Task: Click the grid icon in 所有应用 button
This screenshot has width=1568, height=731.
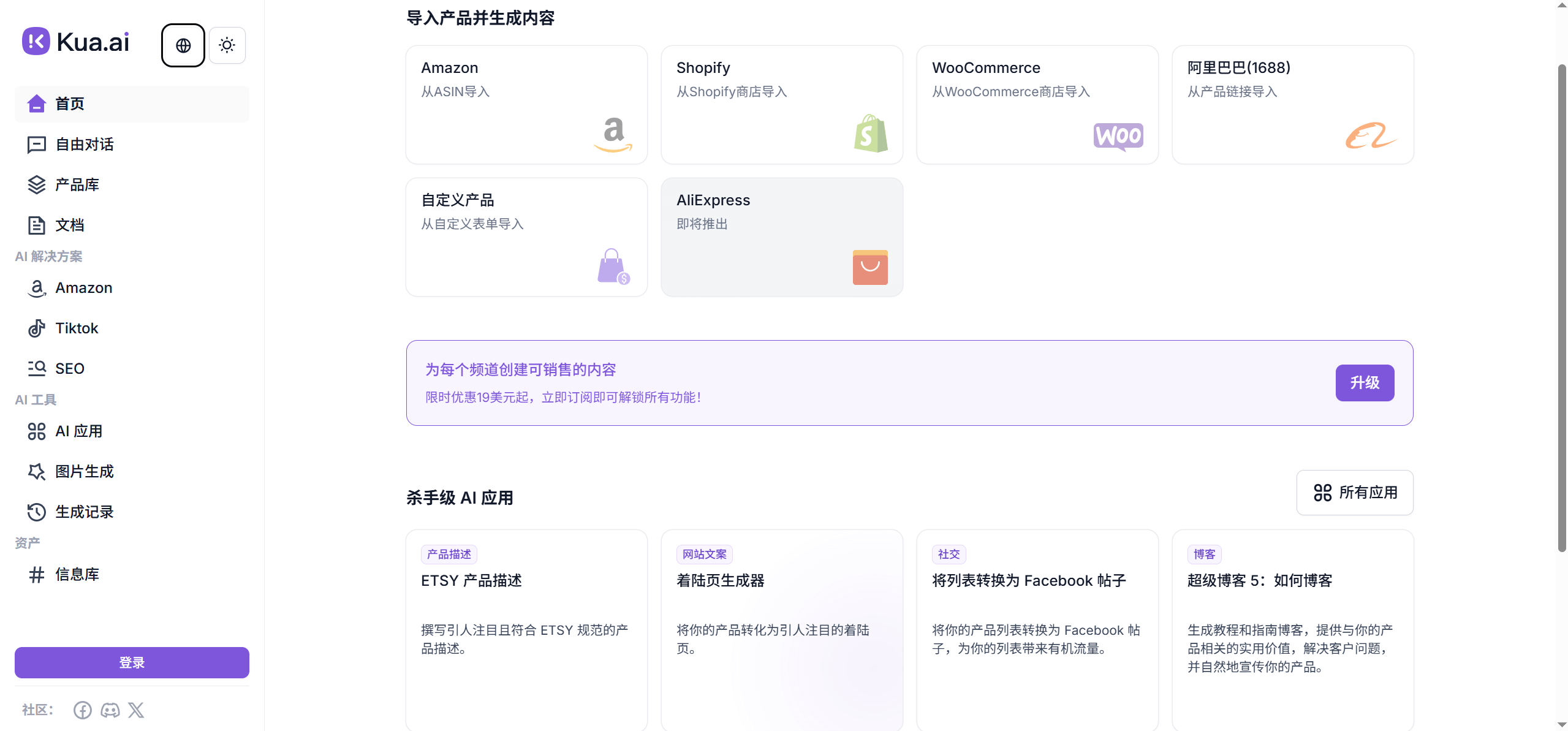Action: pyautogui.click(x=1323, y=493)
